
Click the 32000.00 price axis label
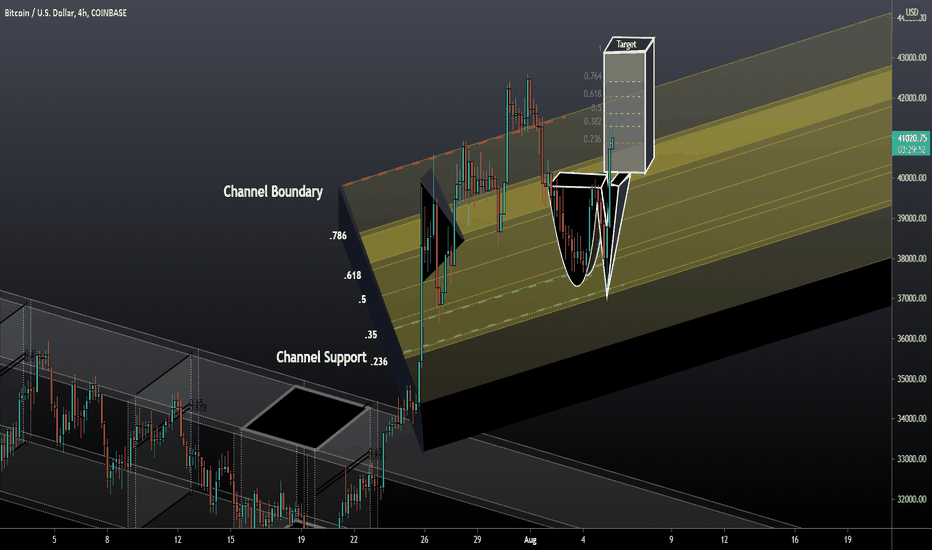[912, 499]
